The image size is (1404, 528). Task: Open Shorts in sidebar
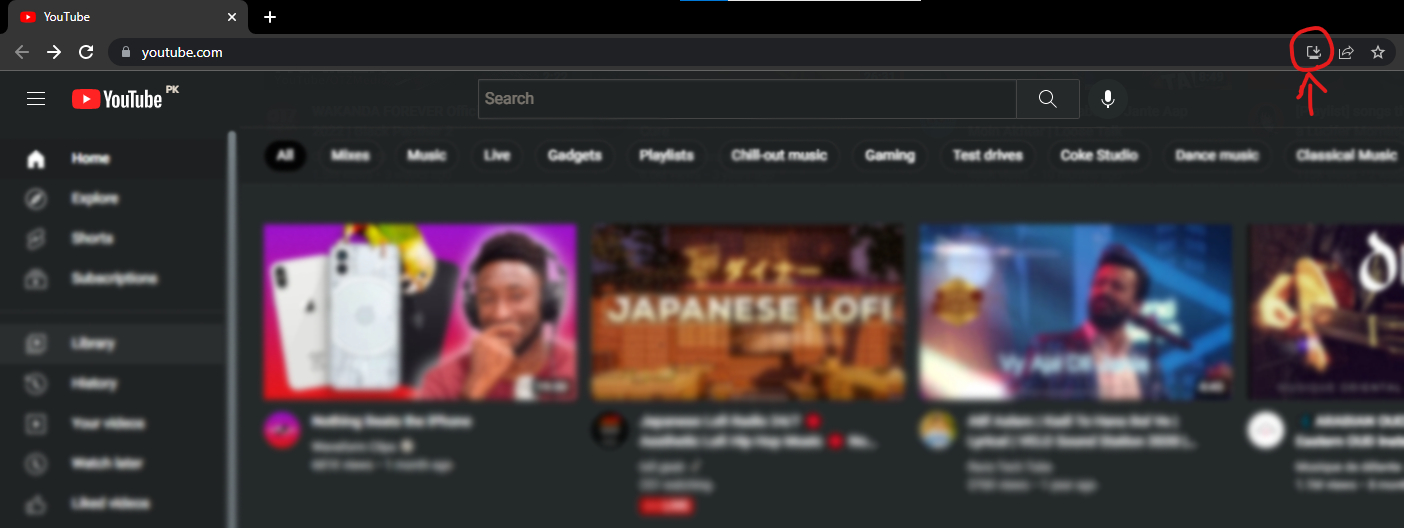coord(113,238)
